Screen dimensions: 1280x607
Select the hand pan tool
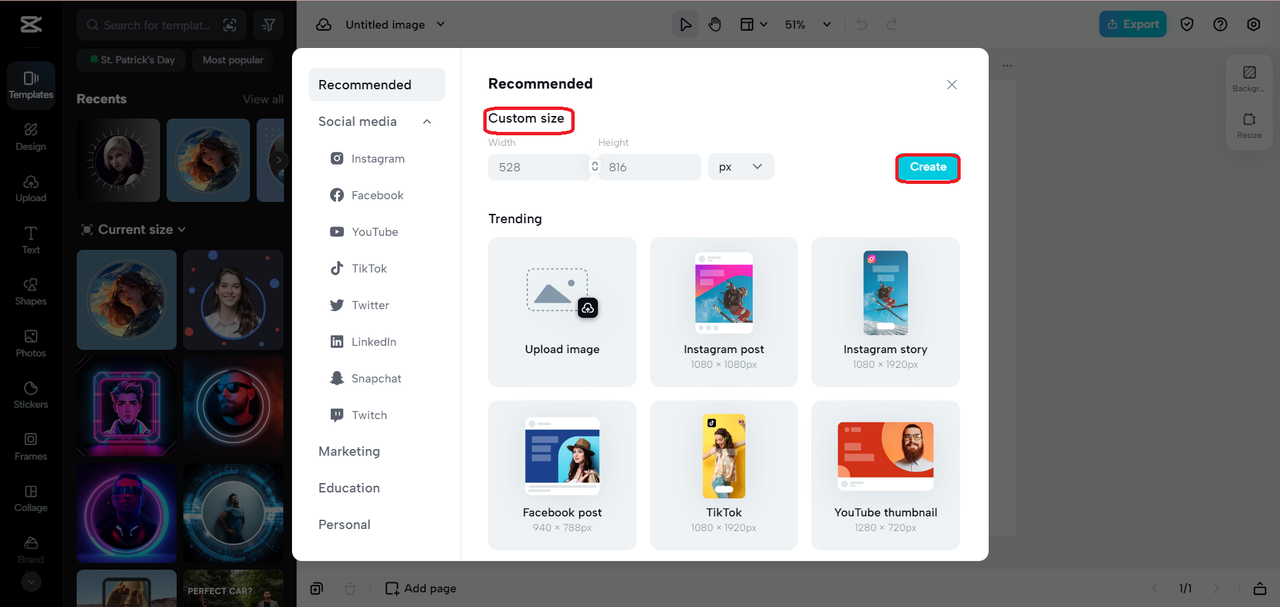point(715,24)
